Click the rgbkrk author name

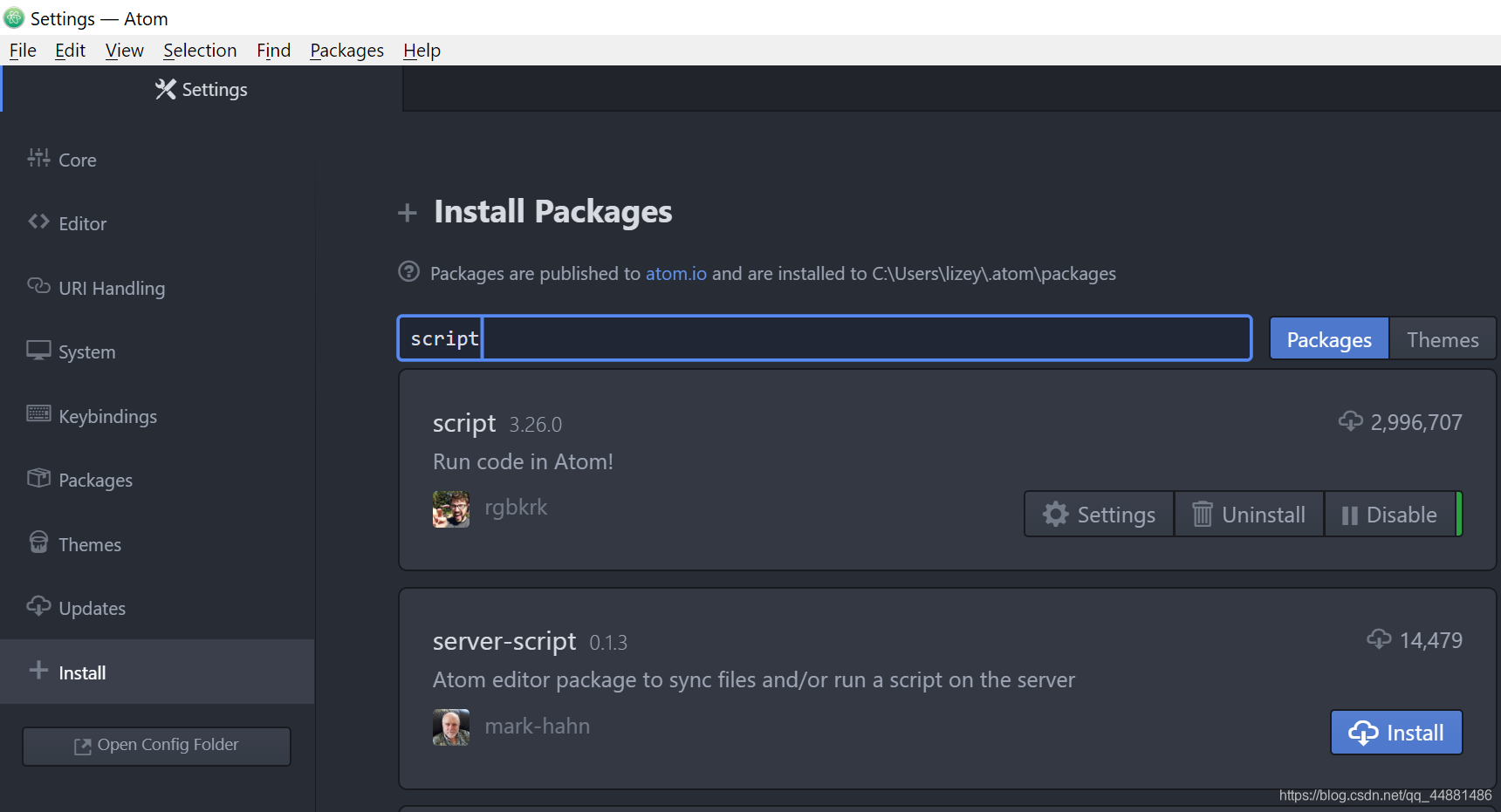click(516, 507)
